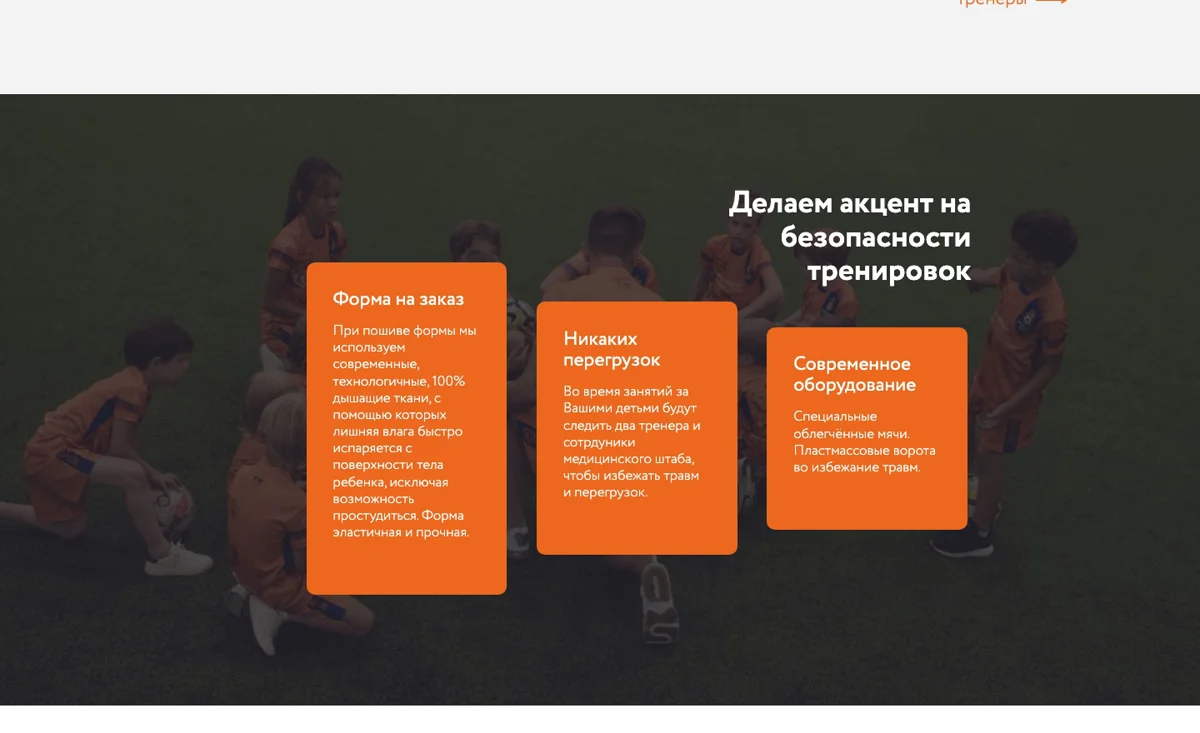Click the heading Делаем акцент на безопасности тренировок

(850, 237)
